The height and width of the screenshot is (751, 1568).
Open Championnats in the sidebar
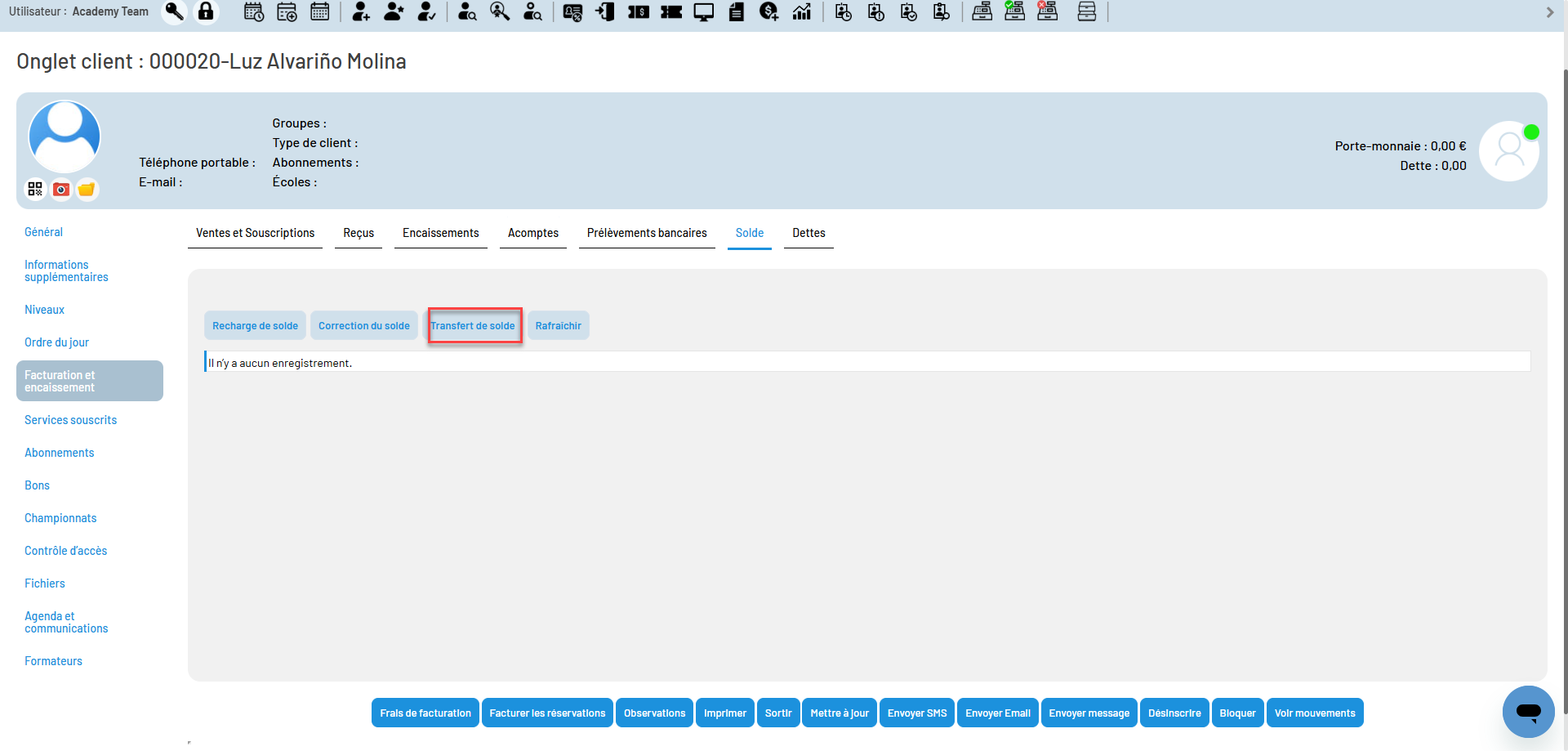tap(60, 518)
